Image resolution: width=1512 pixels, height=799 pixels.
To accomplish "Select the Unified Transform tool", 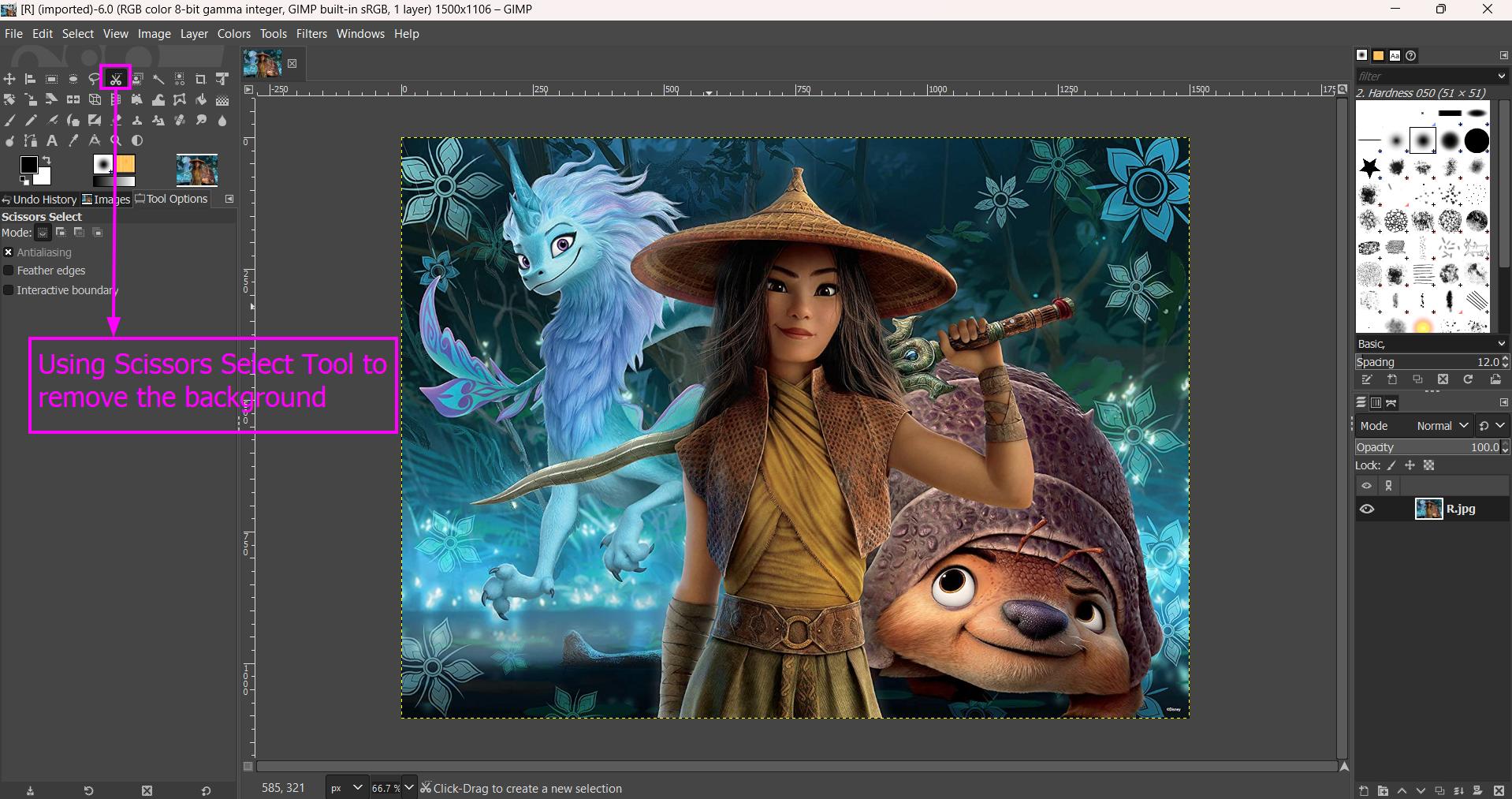I will pyautogui.click(x=222, y=79).
